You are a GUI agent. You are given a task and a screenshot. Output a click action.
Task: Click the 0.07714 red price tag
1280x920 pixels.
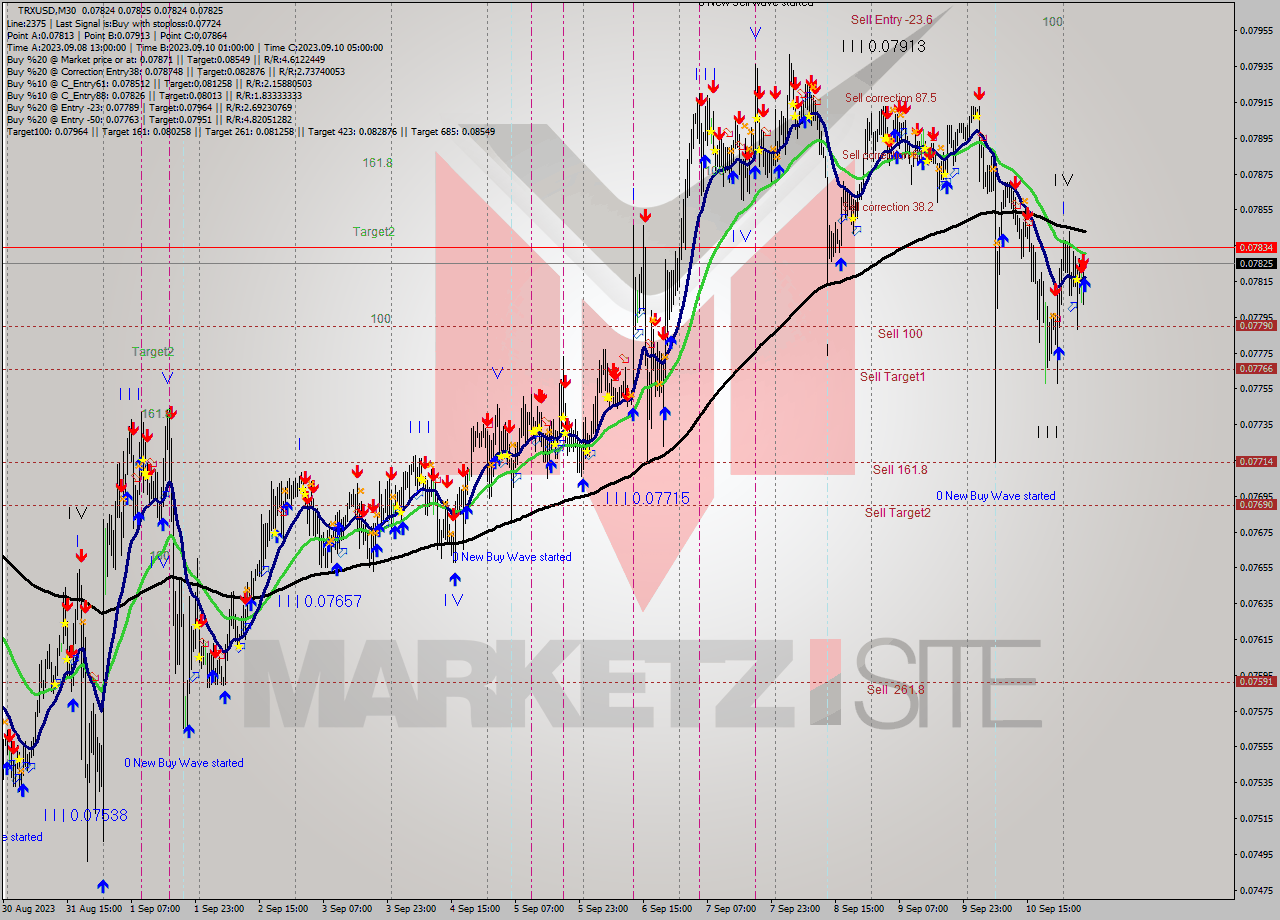[1256, 461]
